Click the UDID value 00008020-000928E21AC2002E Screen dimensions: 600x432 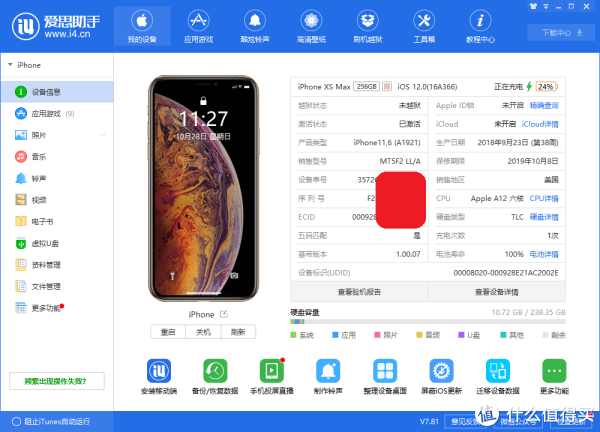point(505,273)
